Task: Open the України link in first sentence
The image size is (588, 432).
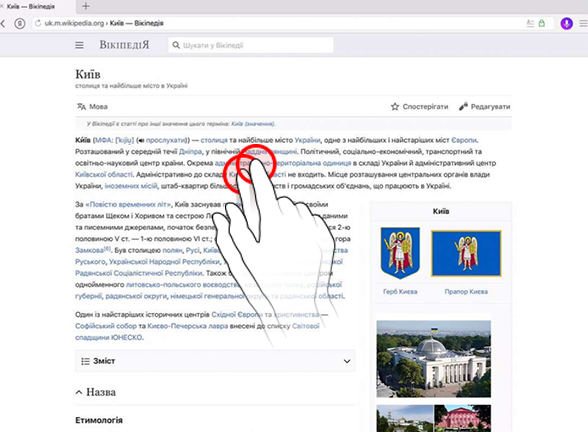Action: pyautogui.click(x=307, y=140)
